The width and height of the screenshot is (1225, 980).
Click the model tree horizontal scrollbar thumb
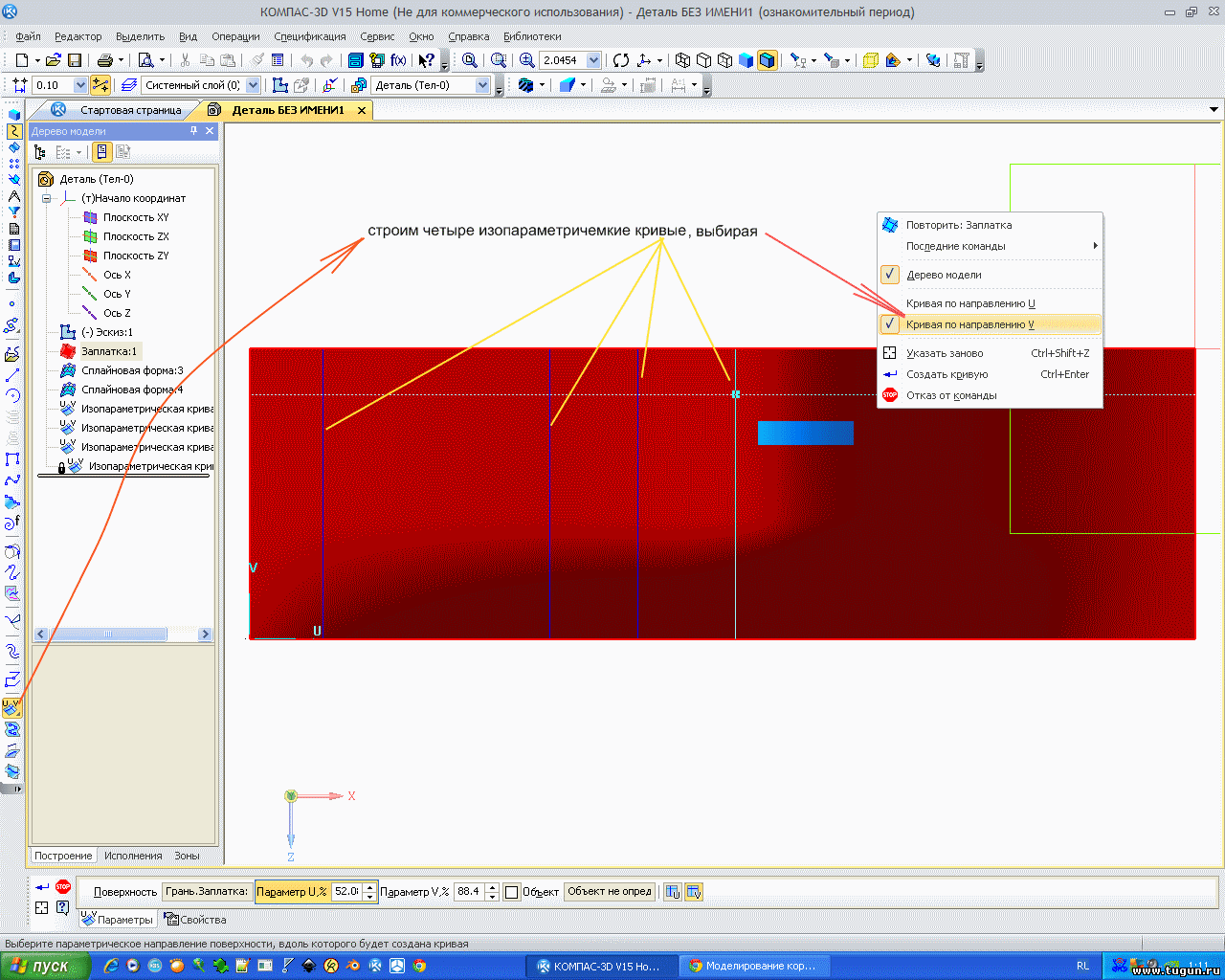pyautogui.click(x=108, y=635)
